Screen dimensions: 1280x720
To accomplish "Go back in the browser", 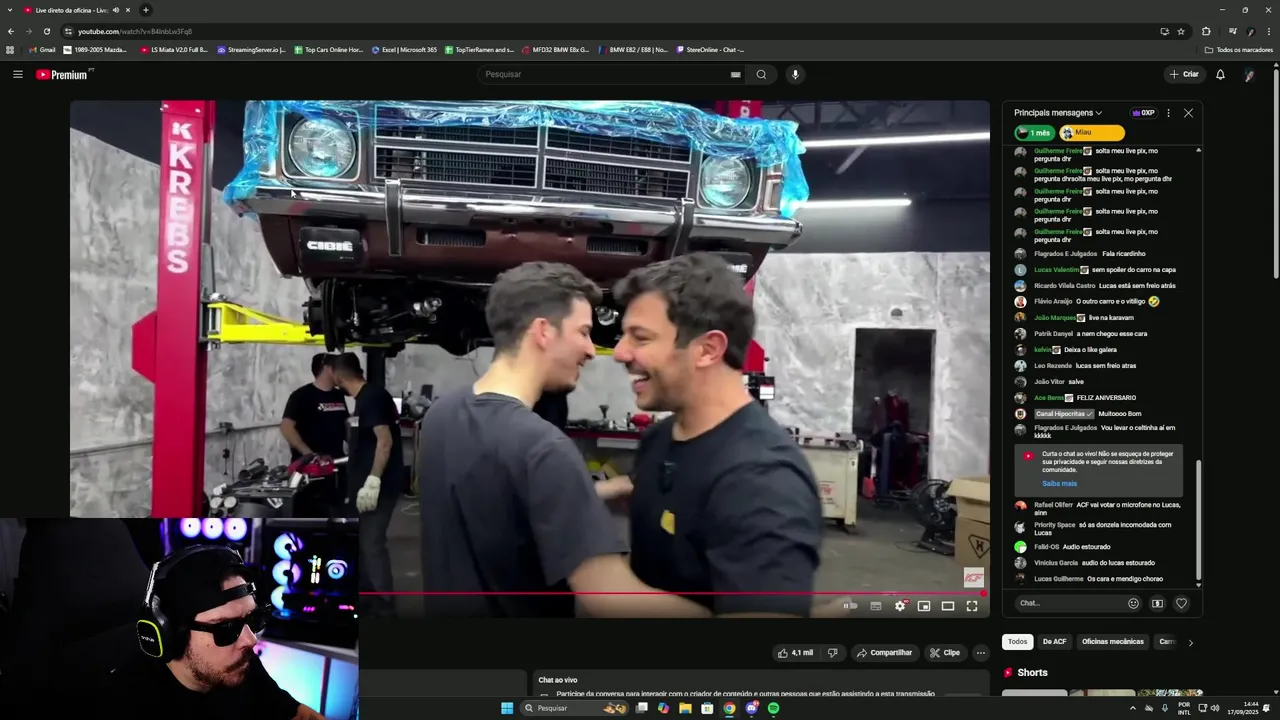I will click(11, 31).
